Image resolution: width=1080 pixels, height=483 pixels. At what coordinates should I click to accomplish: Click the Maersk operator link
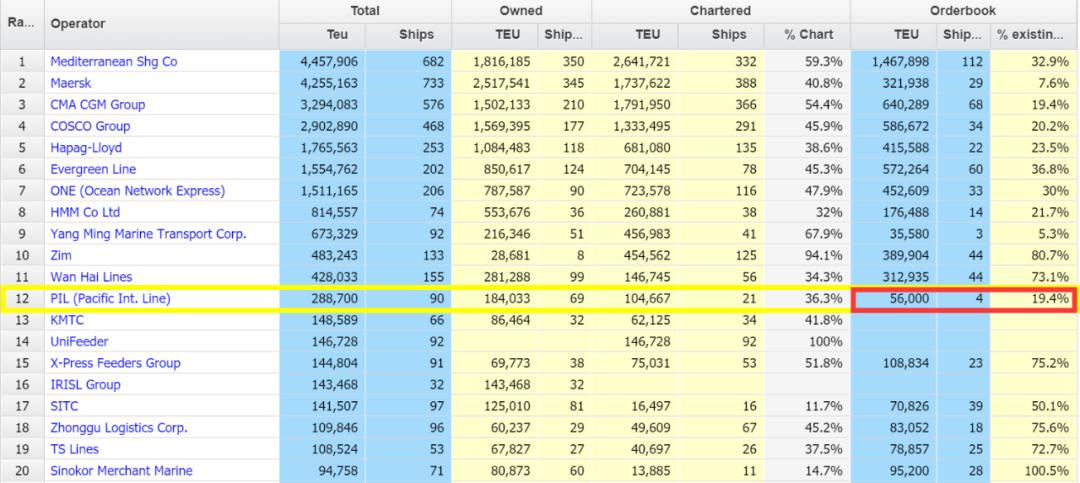(x=72, y=83)
